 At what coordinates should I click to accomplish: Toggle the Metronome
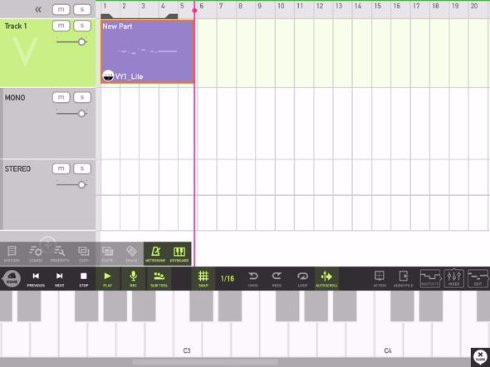(155, 254)
